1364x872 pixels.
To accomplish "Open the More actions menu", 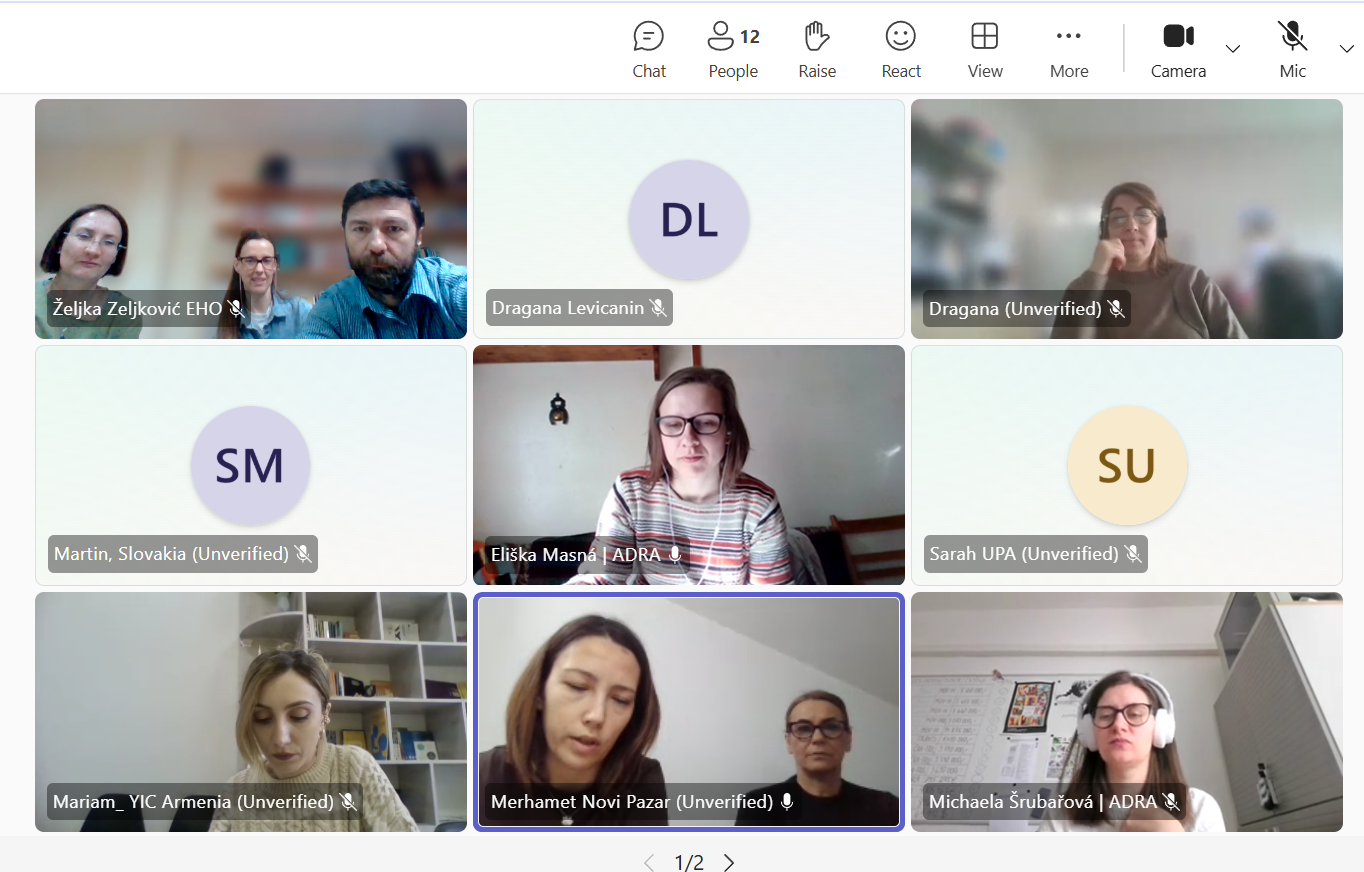I will coord(1069,50).
